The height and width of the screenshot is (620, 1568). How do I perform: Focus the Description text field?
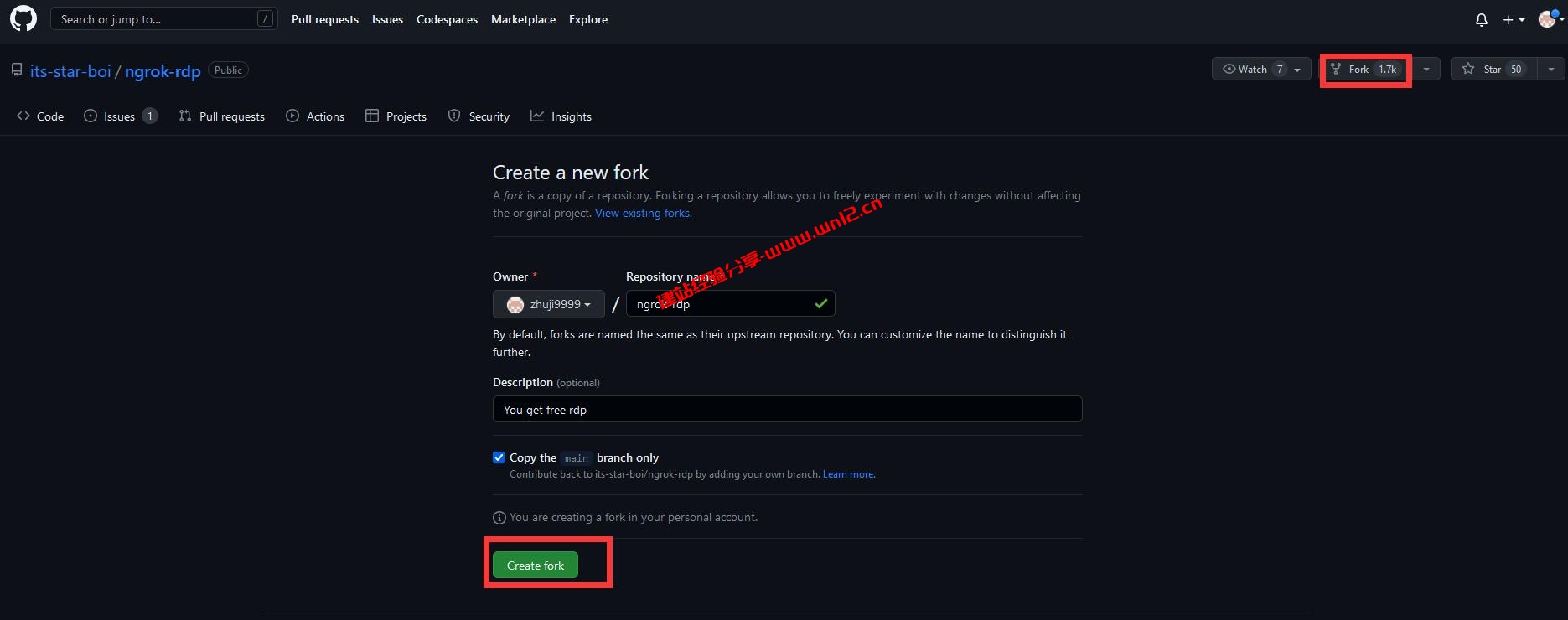786,410
